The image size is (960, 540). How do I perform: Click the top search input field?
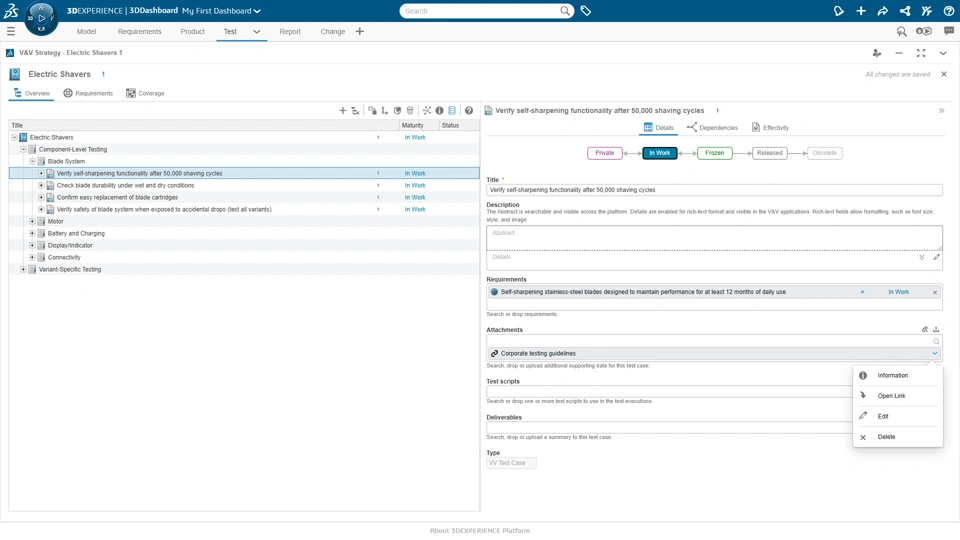tap(481, 11)
